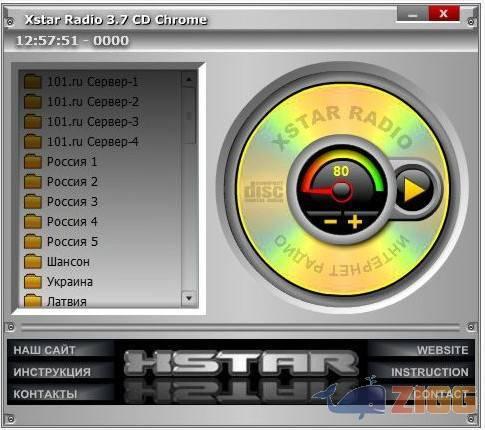Select the 'Россия 4' list label
Screen dimensions: 485x430
point(72,222)
